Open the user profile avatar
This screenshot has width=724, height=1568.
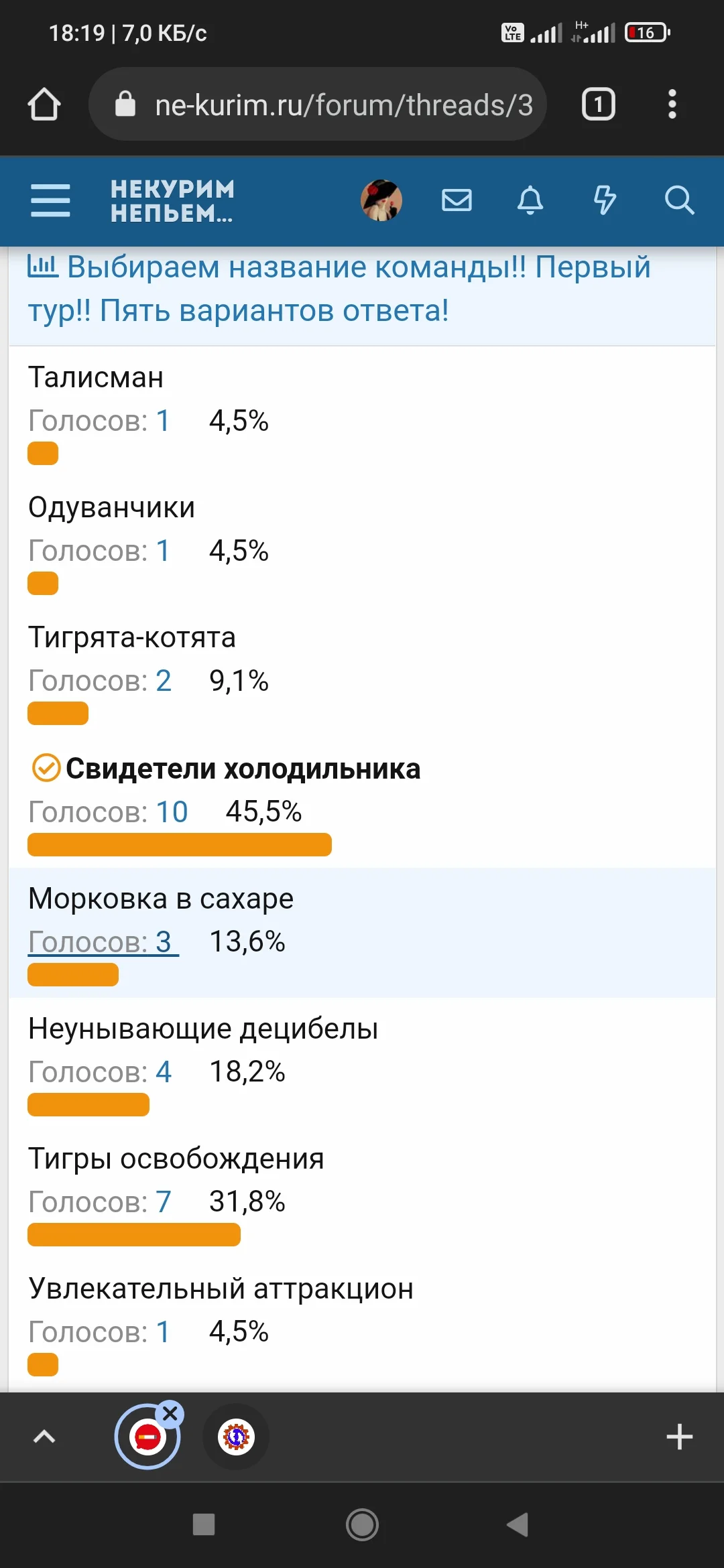click(381, 200)
